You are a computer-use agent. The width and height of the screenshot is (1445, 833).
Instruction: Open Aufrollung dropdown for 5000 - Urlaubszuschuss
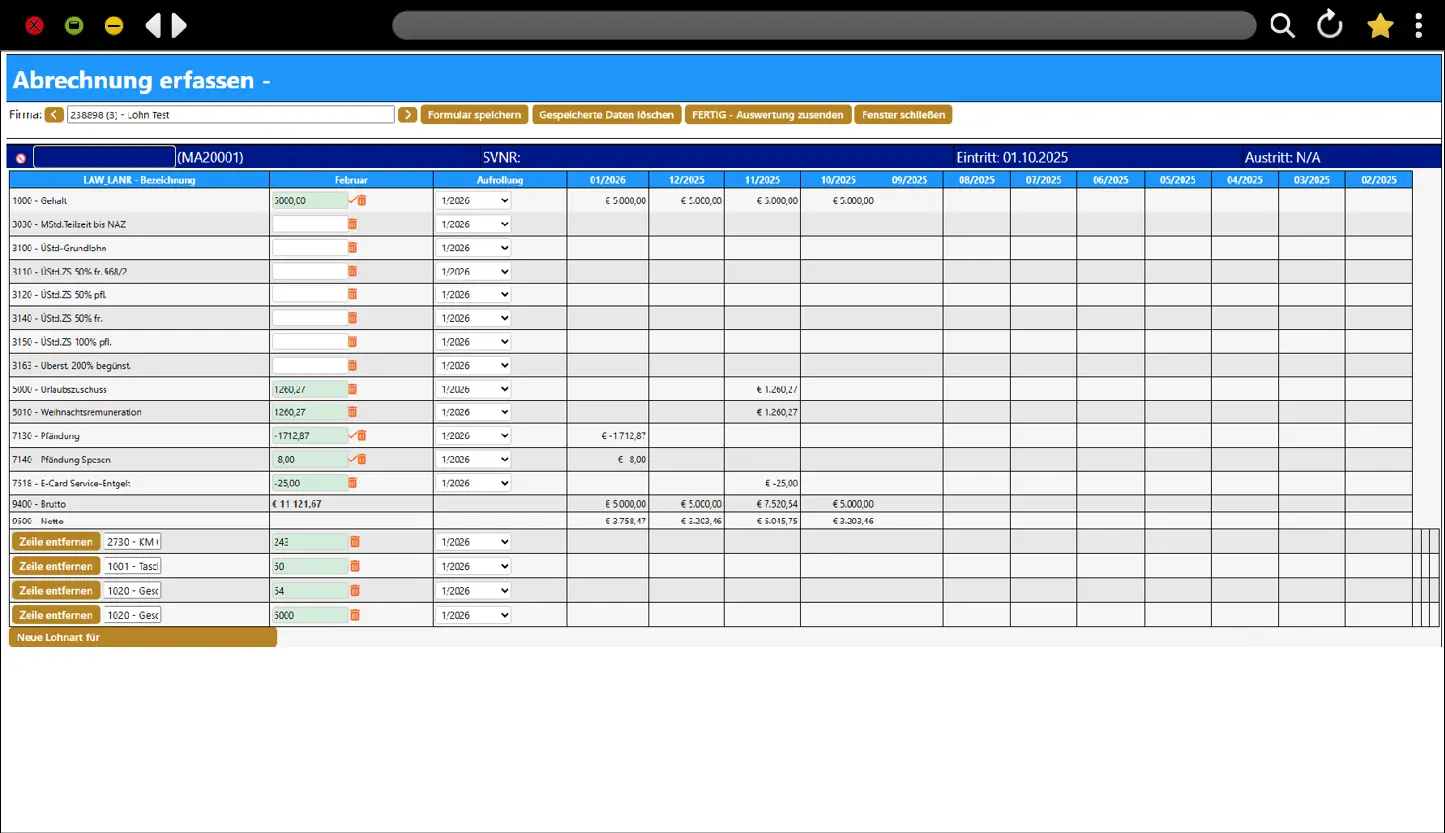click(473, 388)
